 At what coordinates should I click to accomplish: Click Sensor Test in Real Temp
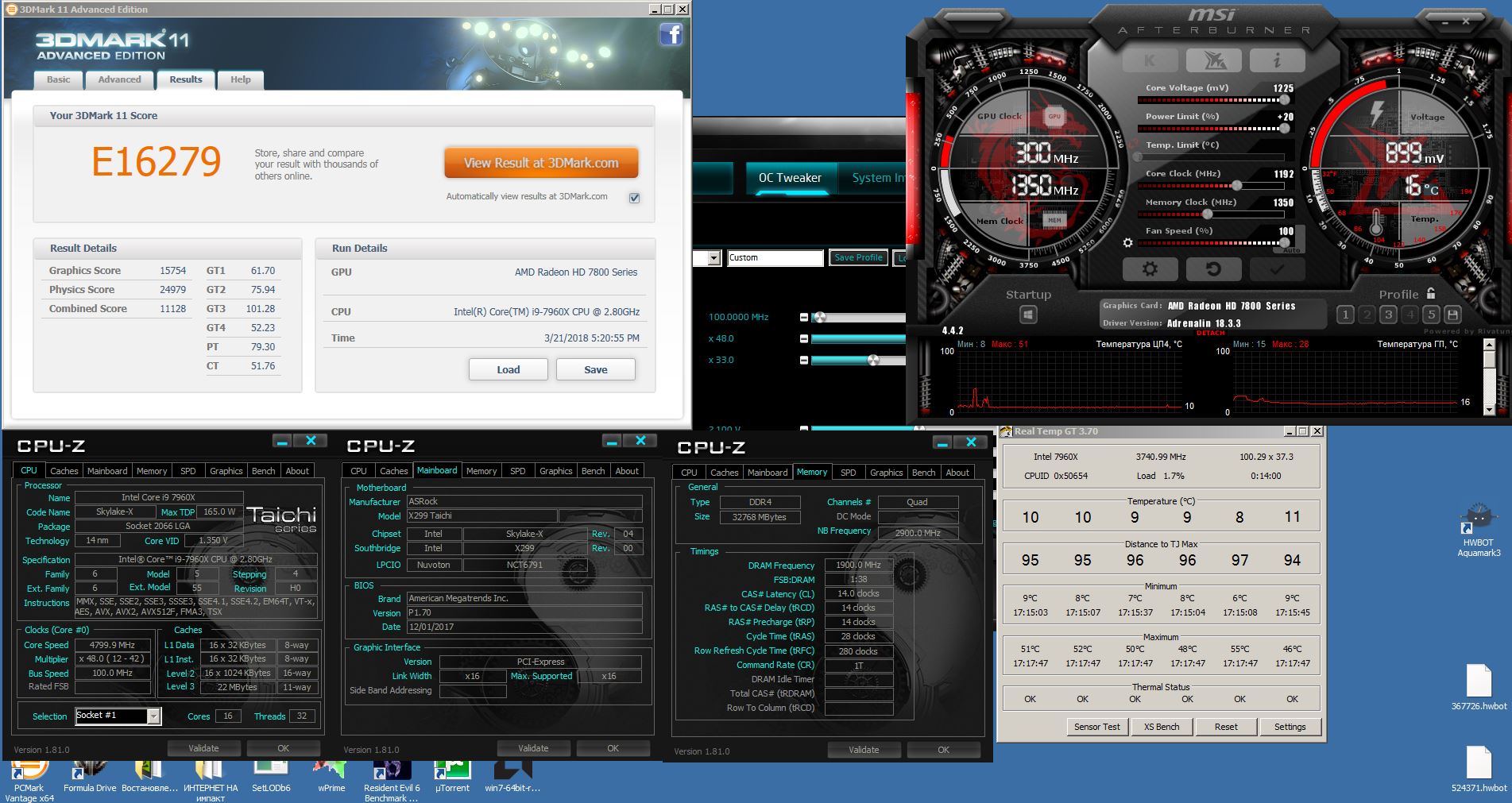coord(1096,727)
